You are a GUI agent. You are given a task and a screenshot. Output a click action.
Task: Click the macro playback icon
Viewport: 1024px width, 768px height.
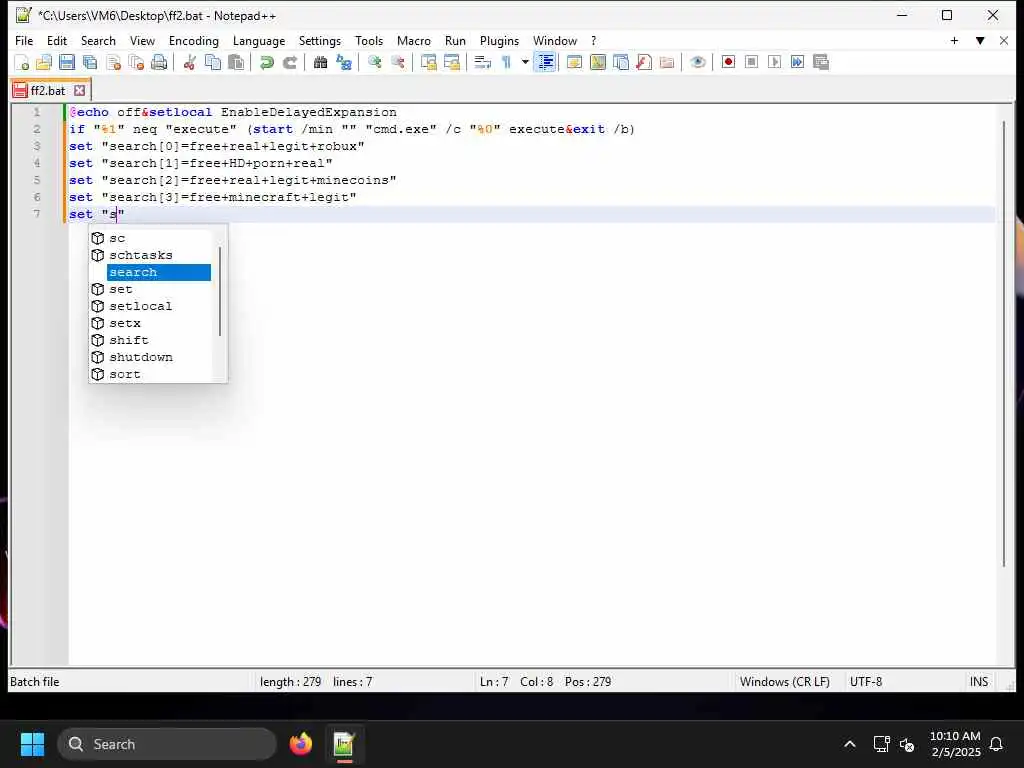click(x=775, y=63)
